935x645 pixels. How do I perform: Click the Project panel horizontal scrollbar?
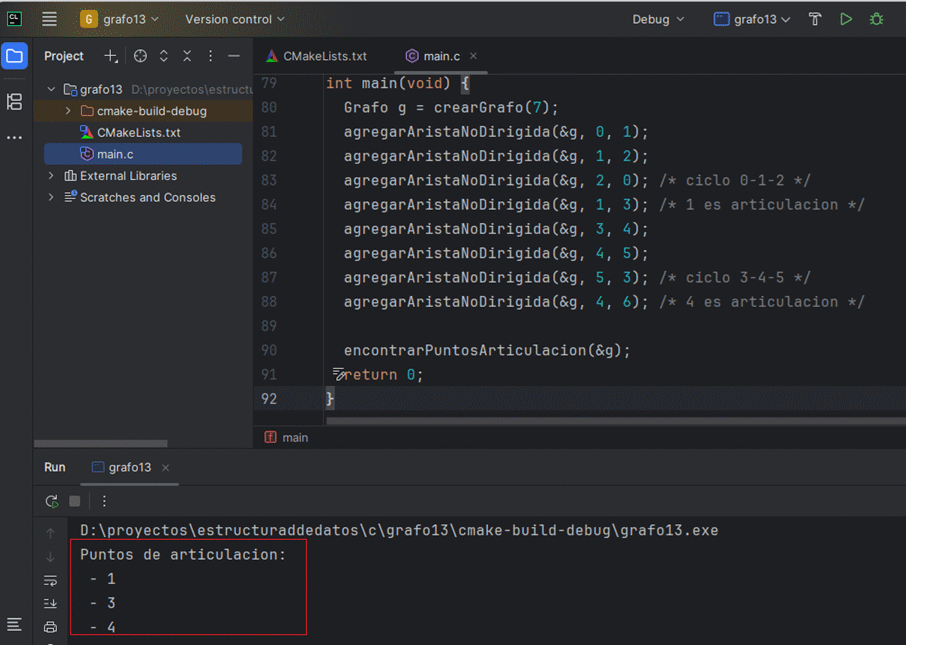pyautogui.click(x=100, y=443)
